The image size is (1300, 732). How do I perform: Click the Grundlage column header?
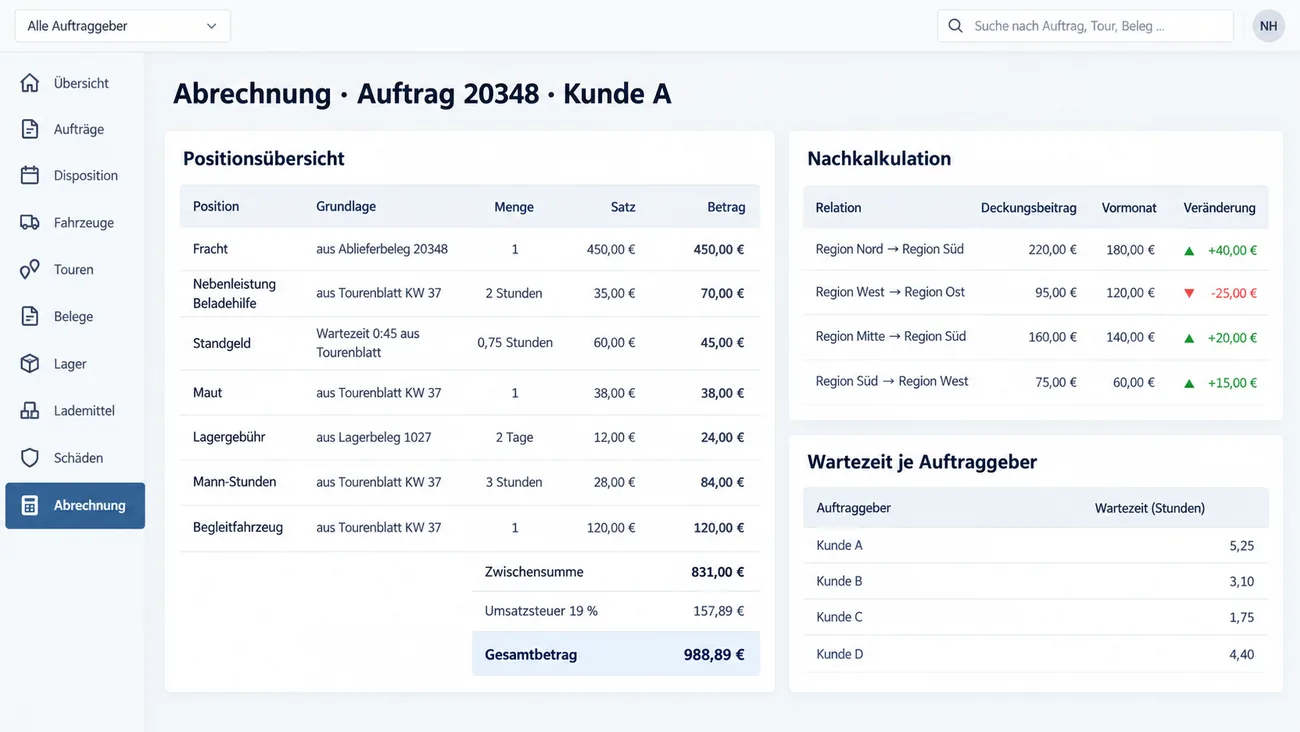click(346, 207)
